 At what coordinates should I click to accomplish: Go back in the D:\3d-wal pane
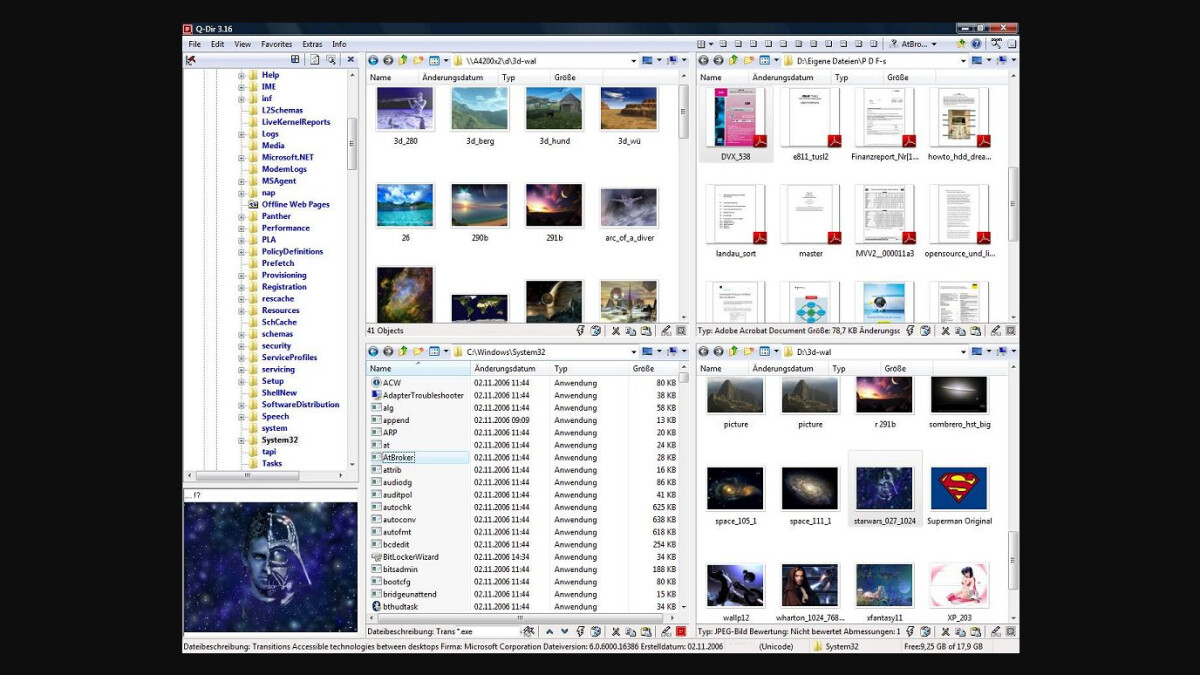click(x=703, y=352)
